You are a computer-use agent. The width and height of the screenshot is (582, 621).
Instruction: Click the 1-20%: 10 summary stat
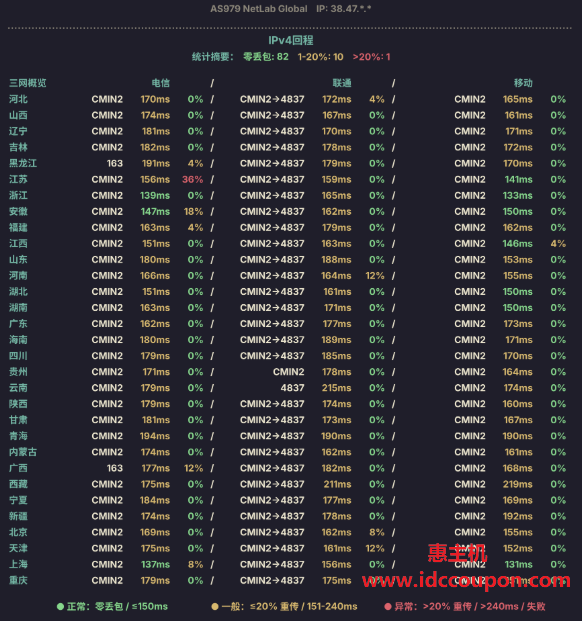[320, 57]
